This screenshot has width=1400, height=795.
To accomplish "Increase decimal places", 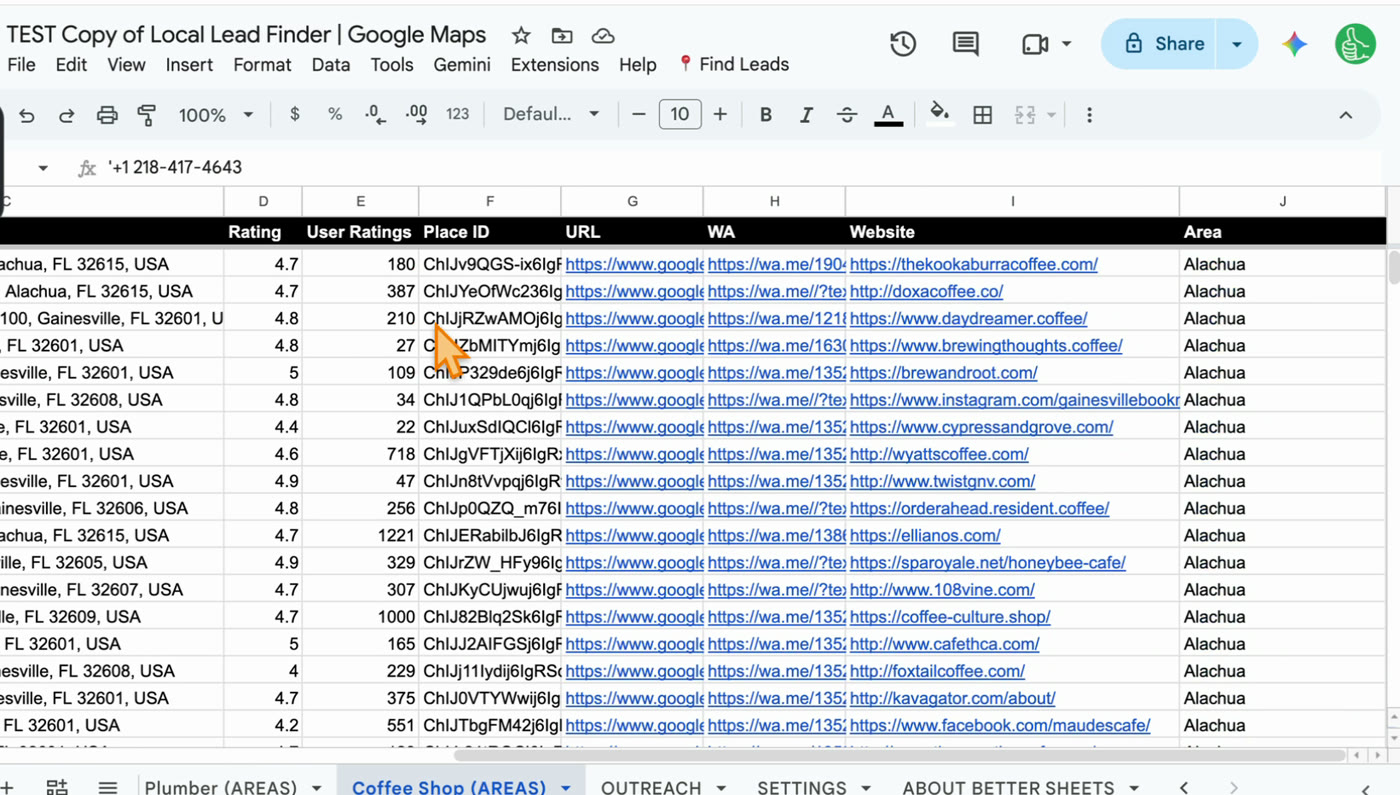I will [x=416, y=114].
